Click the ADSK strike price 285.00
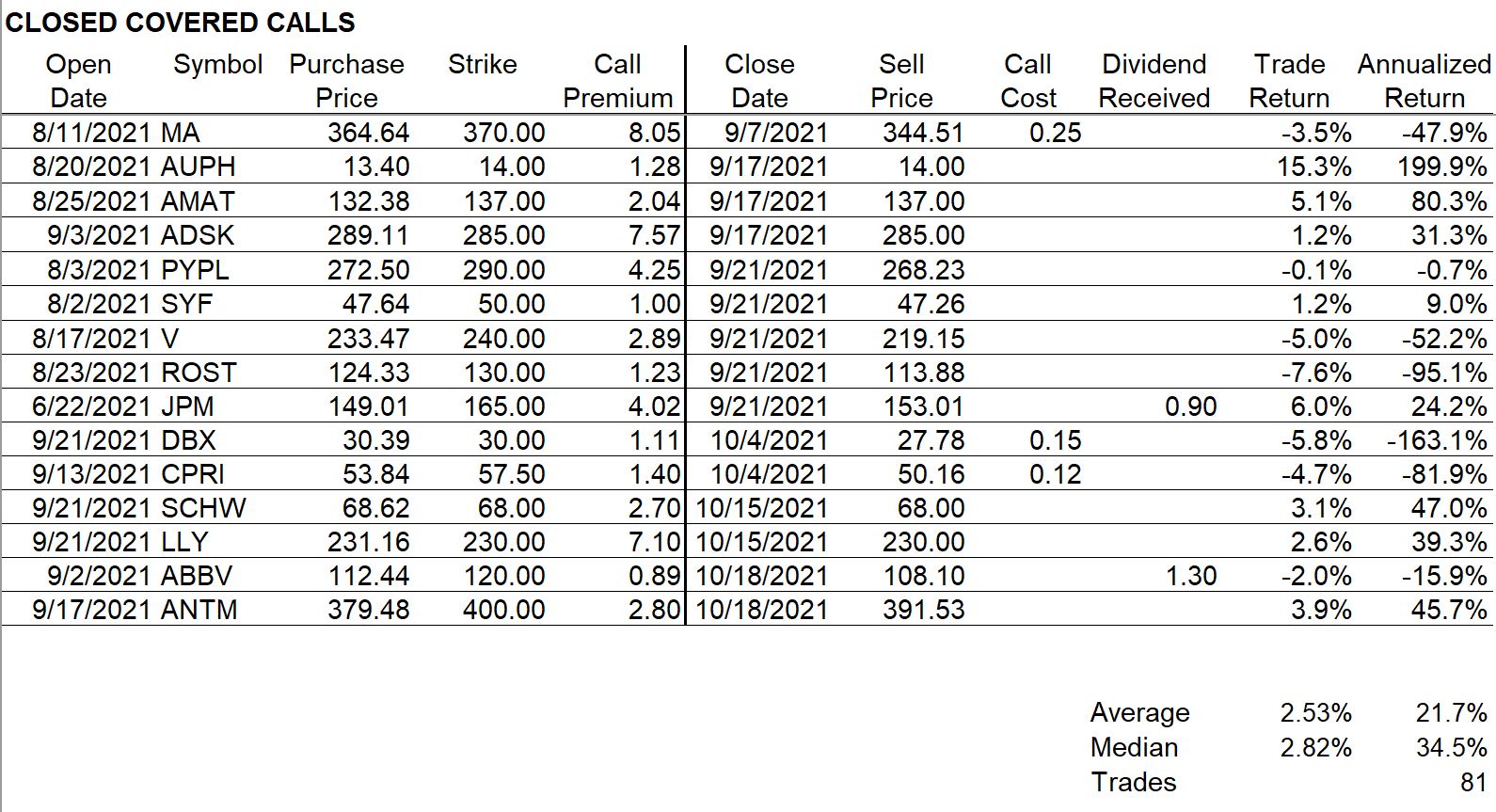The width and height of the screenshot is (1496, 812). (503, 235)
